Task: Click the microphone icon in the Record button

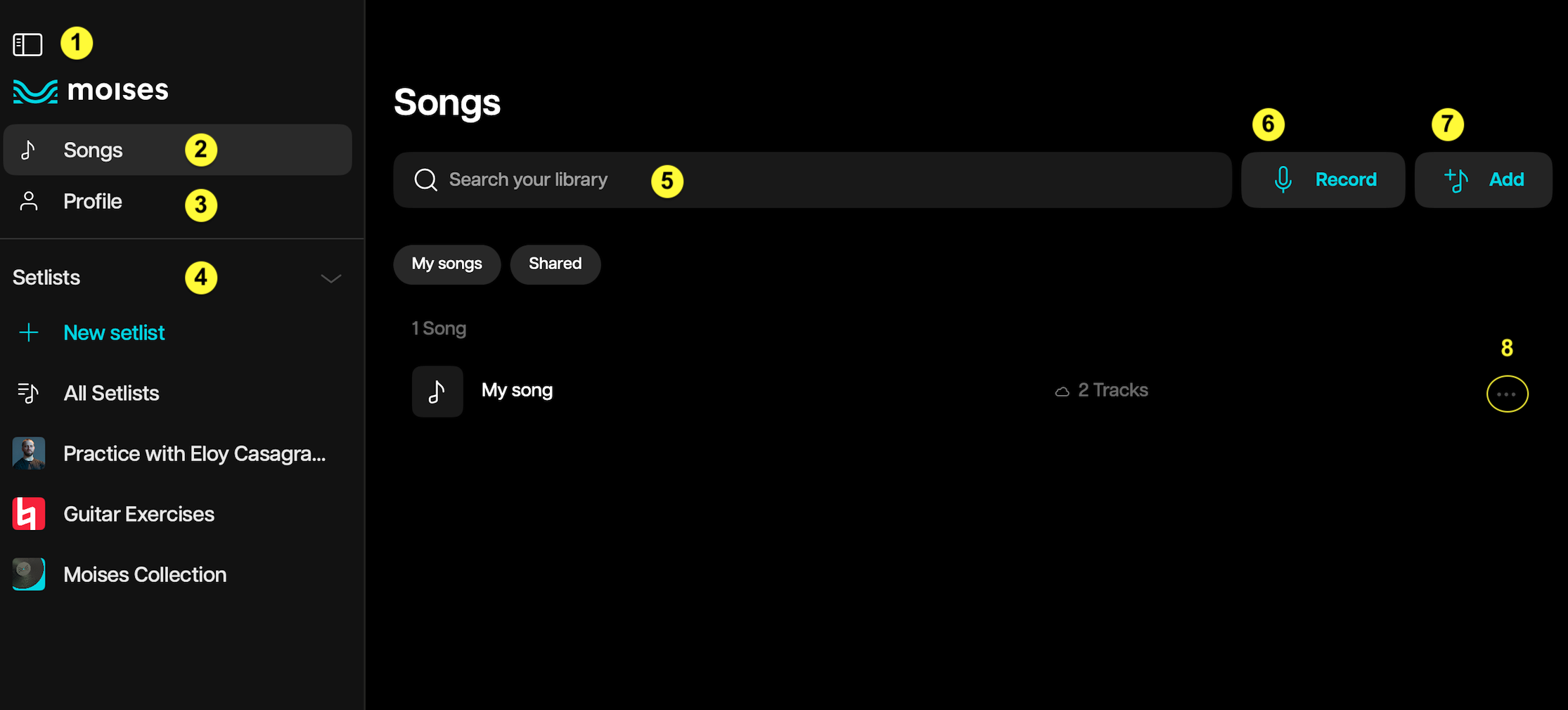Action: [x=1284, y=179]
